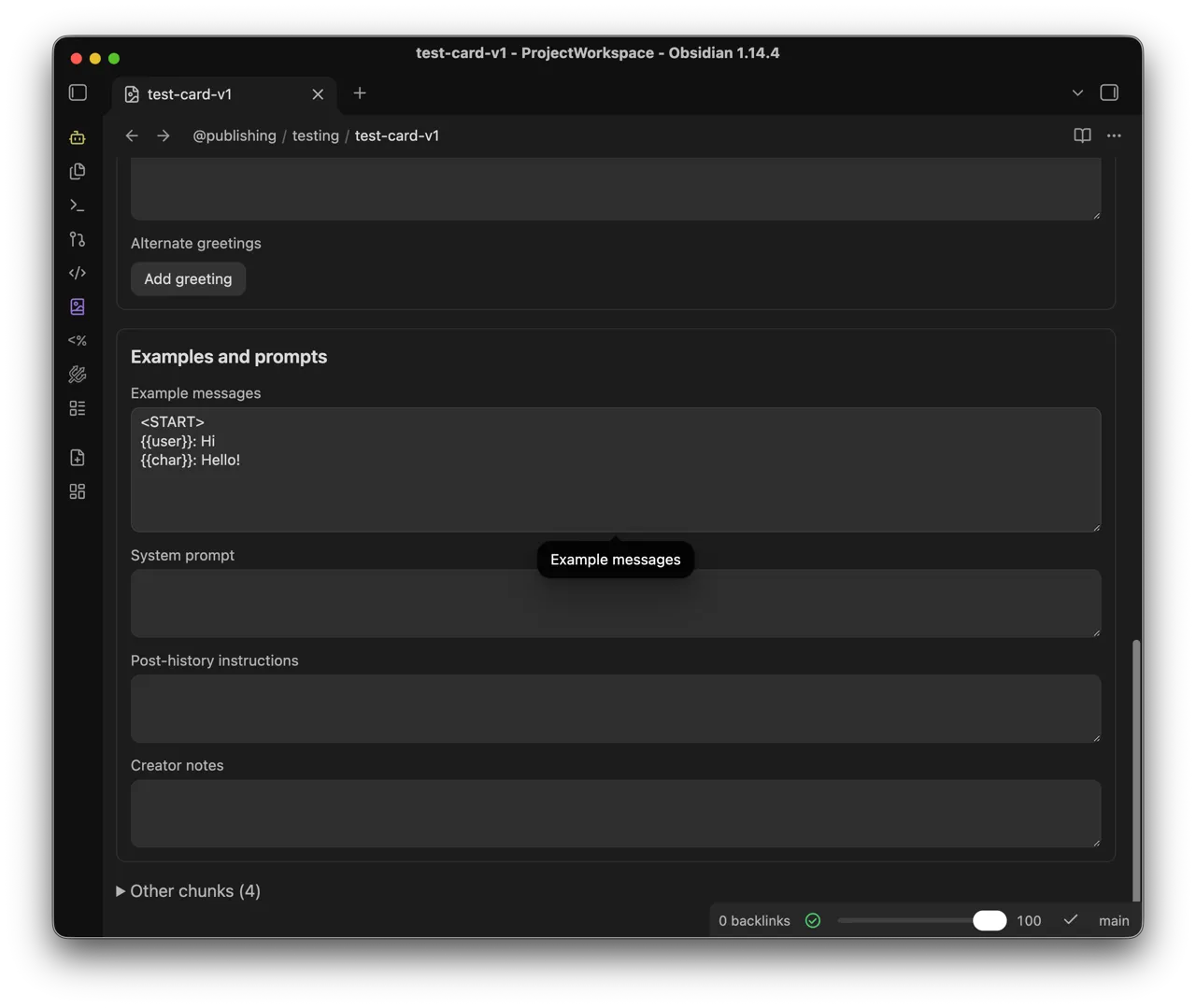
Task: Click the templater <% ribbon icon
Action: point(78,341)
